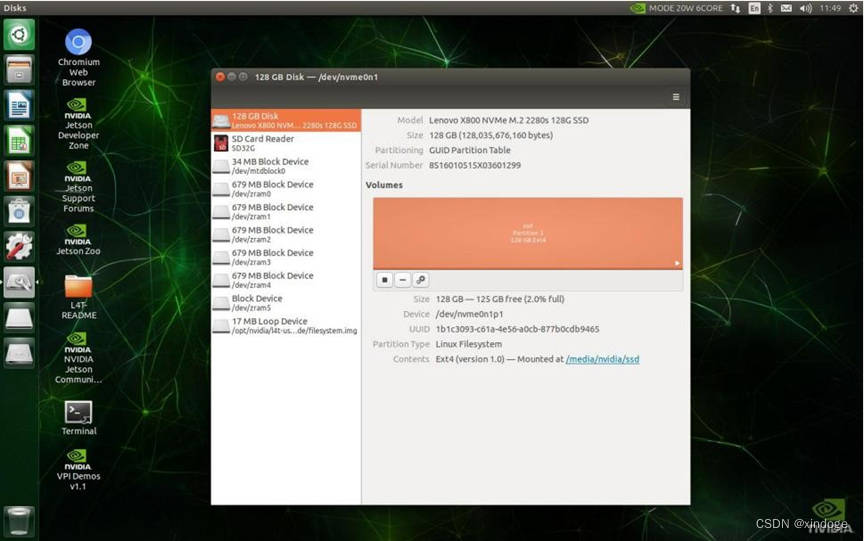
Task: Select the orange ssd Partition 1 volume
Action: 527,232
